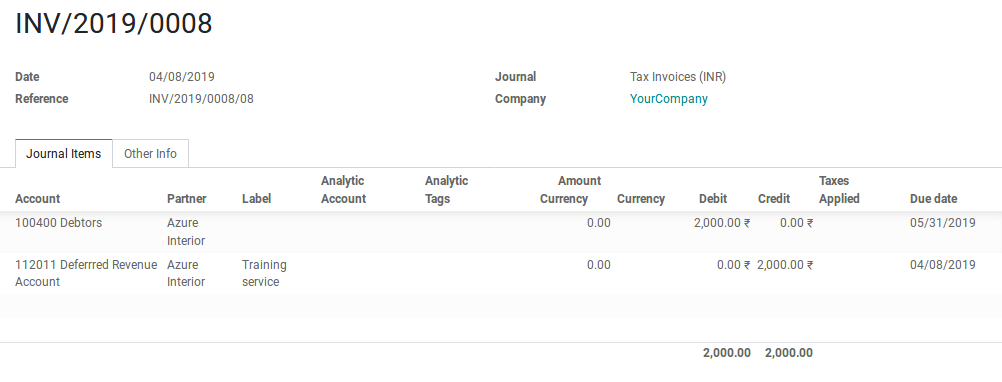Sort by the Label column header
Viewport: 1002px width, 382px height.
[x=256, y=199]
